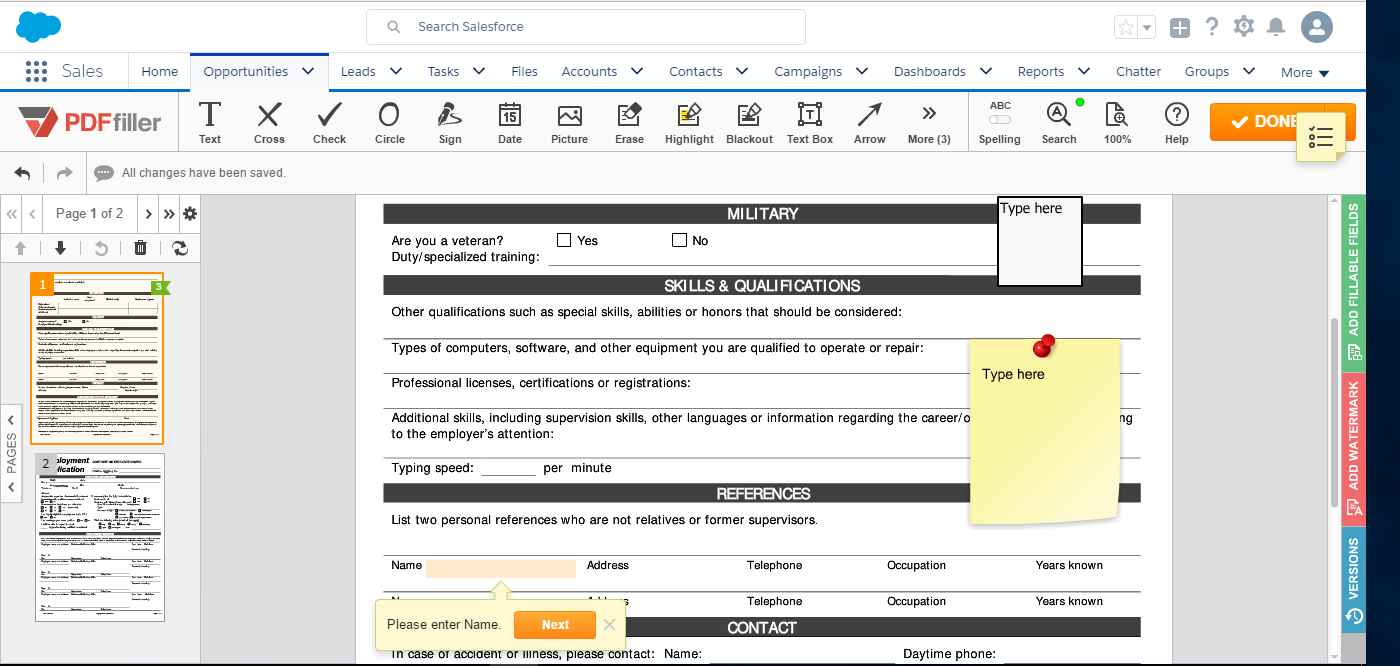
Task: Select the Circle tool
Action: point(389,123)
